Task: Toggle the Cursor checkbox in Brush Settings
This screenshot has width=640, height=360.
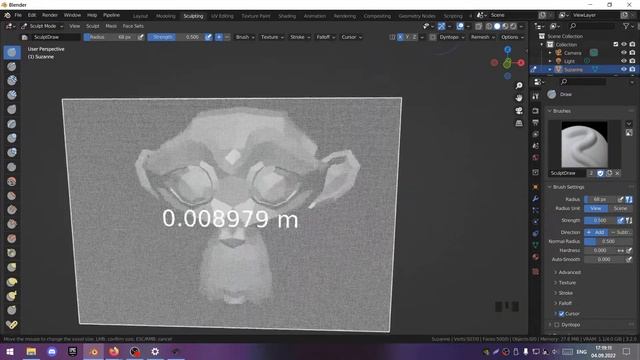Action: click(562, 313)
